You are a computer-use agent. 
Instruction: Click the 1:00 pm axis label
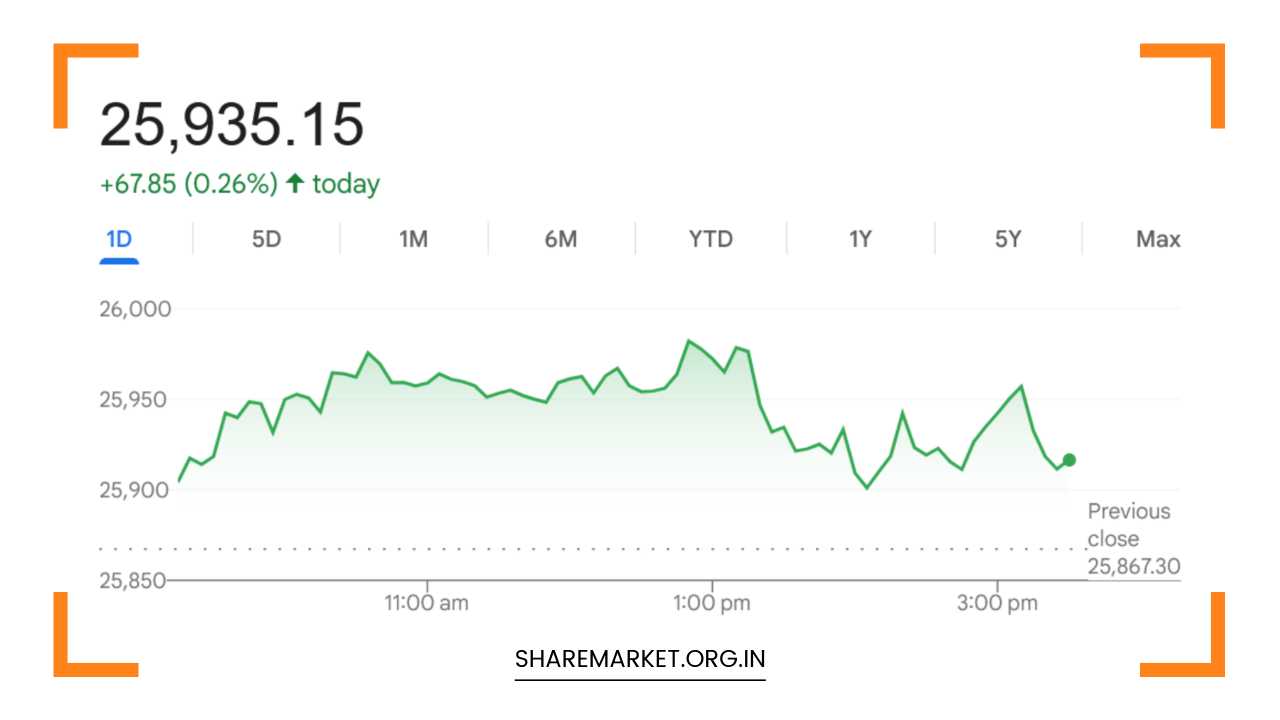pyautogui.click(x=712, y=603)
